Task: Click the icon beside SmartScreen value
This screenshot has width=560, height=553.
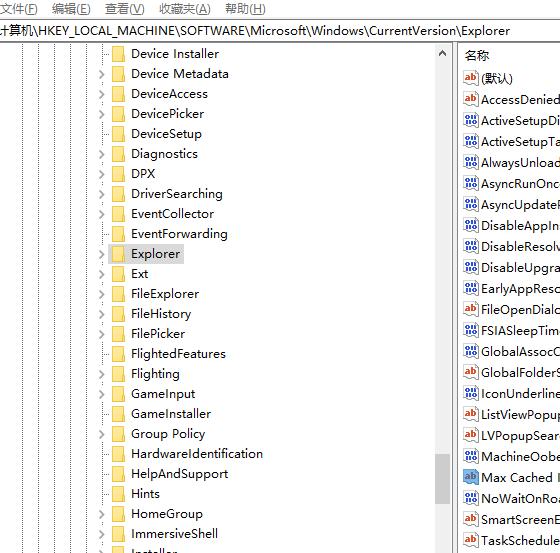Action: pyautogui.click(x=470, y=519)
